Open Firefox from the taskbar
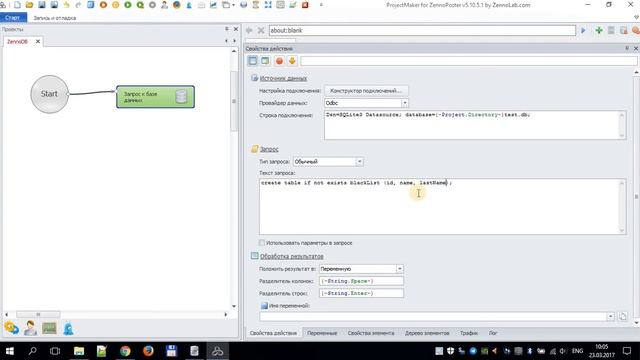The image size is (640, 360). 148,351
